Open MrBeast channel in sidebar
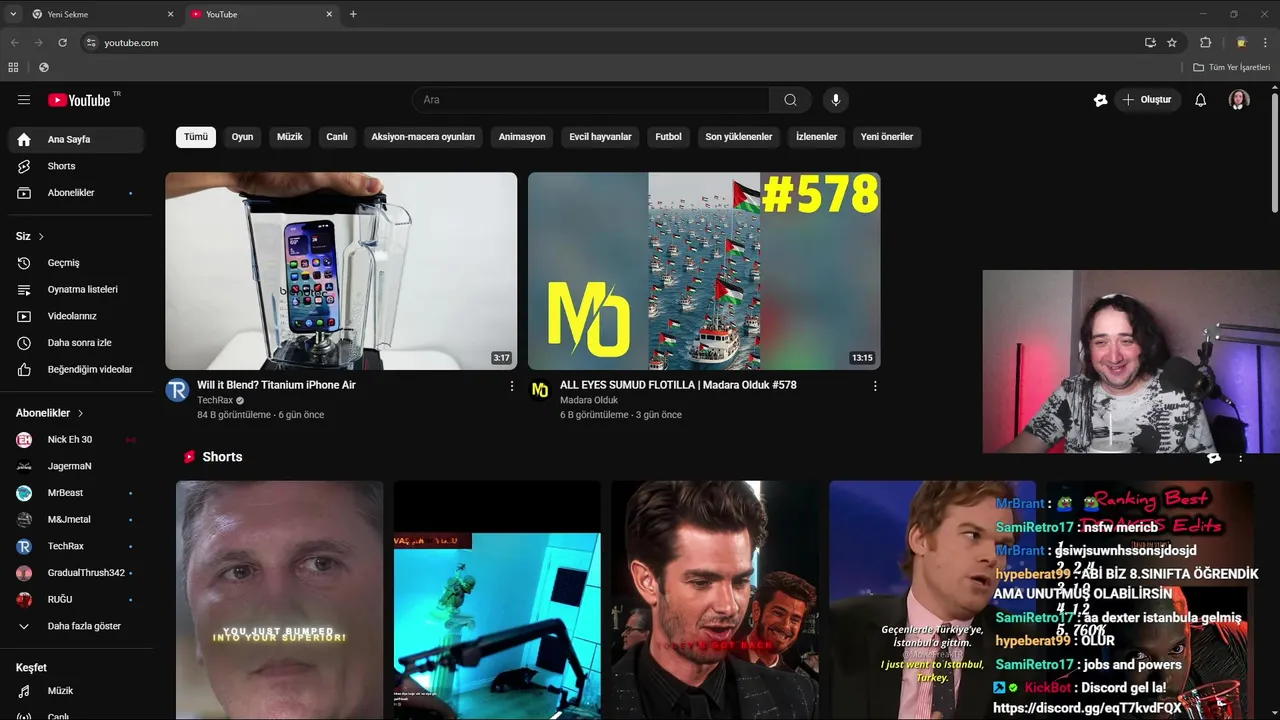This screenshot has width=1280, height=720. [x=76, y=493]
